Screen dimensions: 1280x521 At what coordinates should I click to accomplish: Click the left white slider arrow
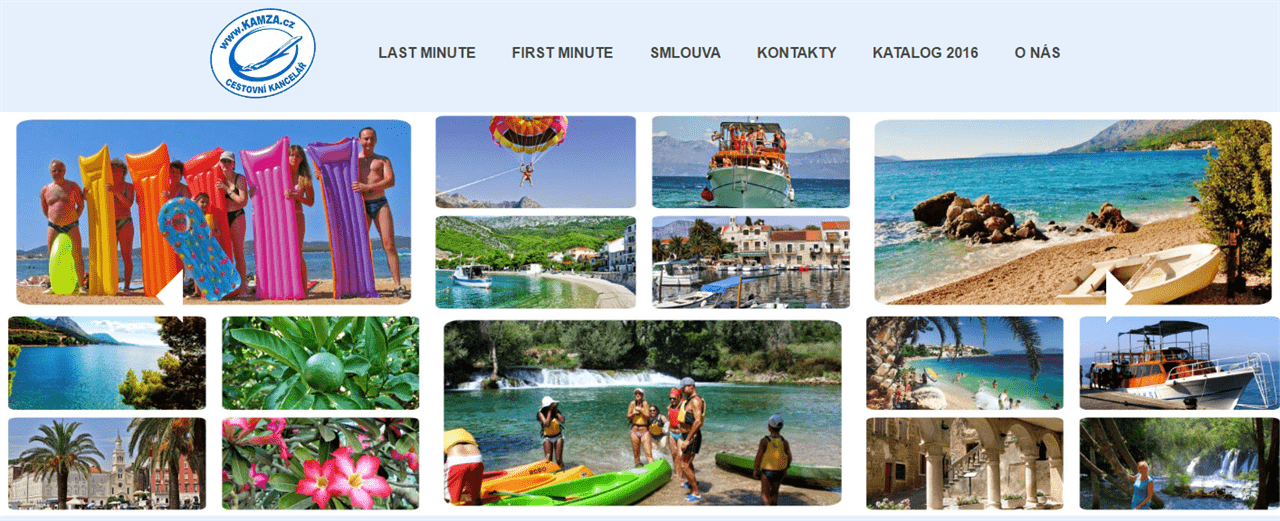click(x=170, y=291)
